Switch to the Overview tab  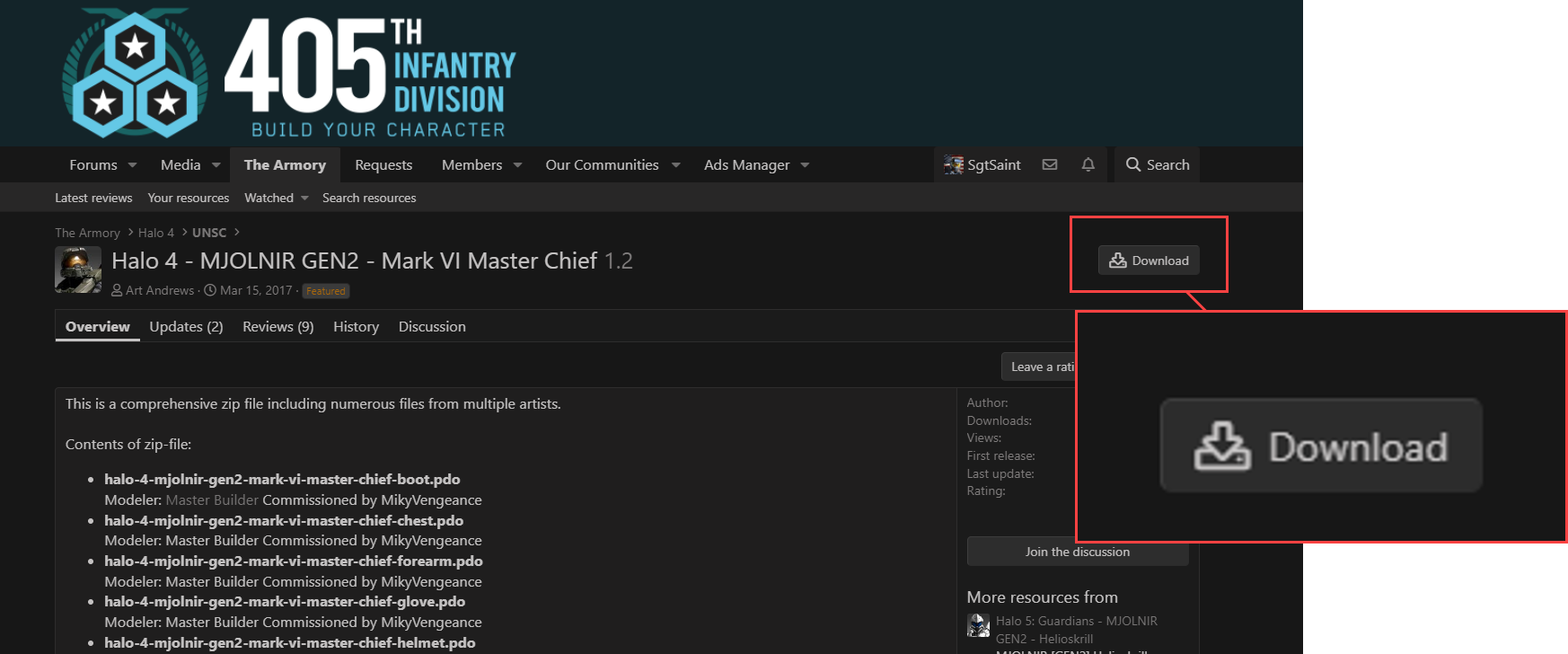(x=97, y=326)
